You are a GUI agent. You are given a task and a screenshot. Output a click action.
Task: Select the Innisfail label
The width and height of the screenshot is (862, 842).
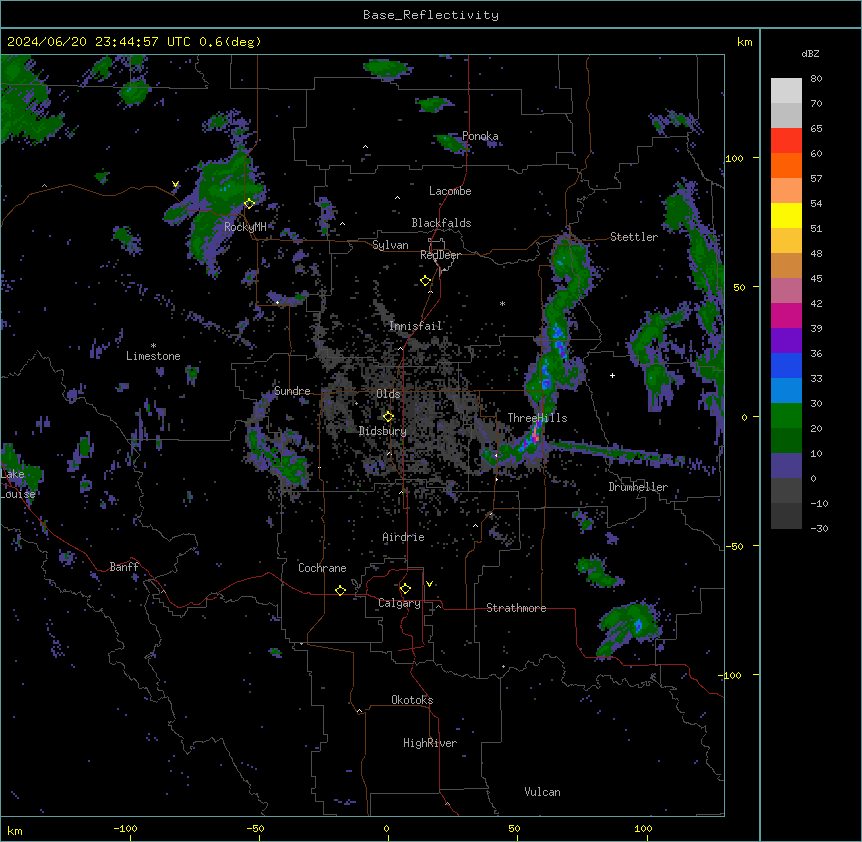pos(415,326)
